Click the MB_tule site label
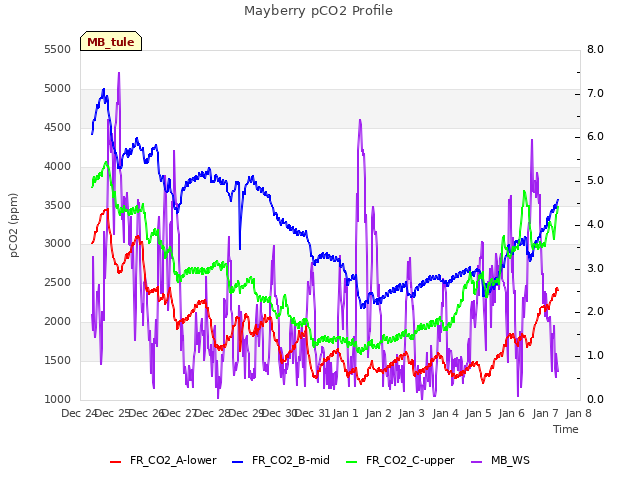The image size is (640, 480). pos(111,42)
